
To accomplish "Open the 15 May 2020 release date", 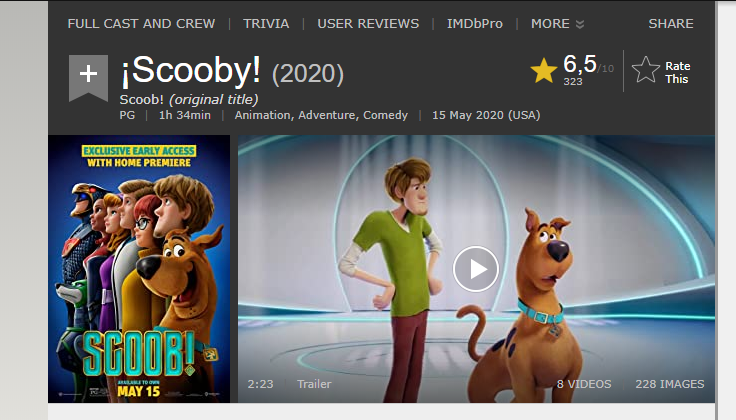I will [x=486, y=115].
